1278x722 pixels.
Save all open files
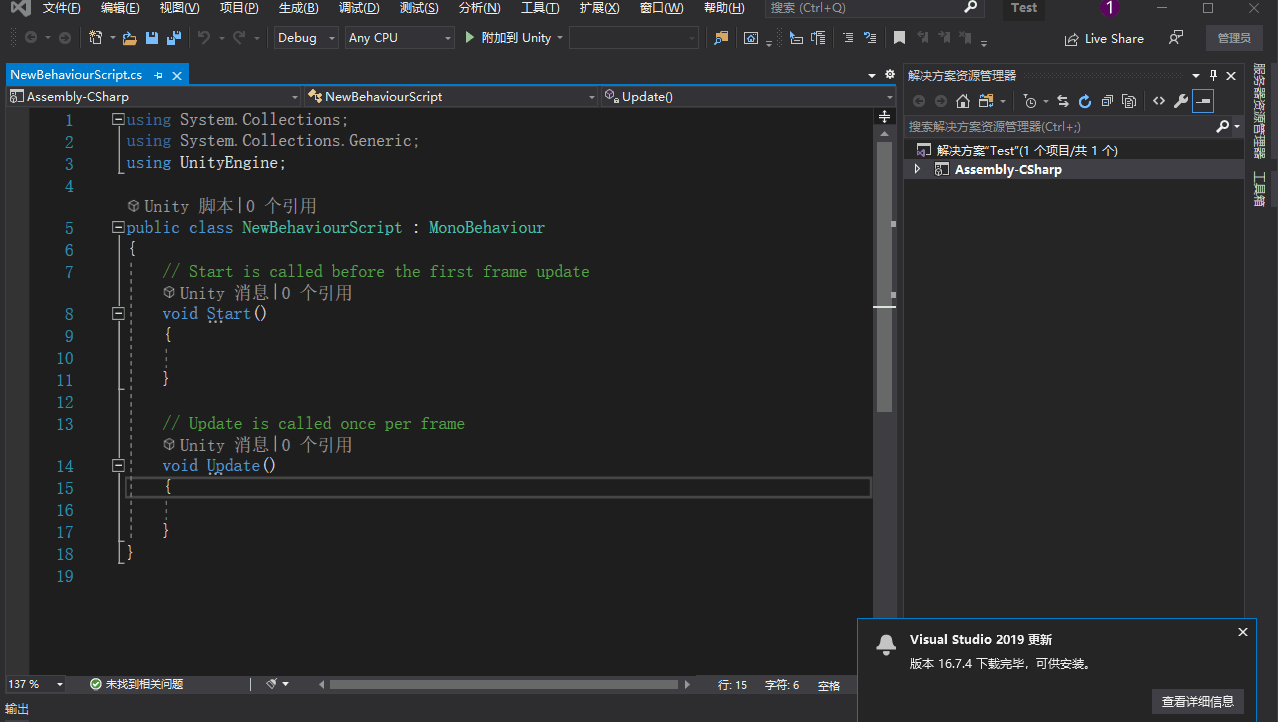click(172, 37)
